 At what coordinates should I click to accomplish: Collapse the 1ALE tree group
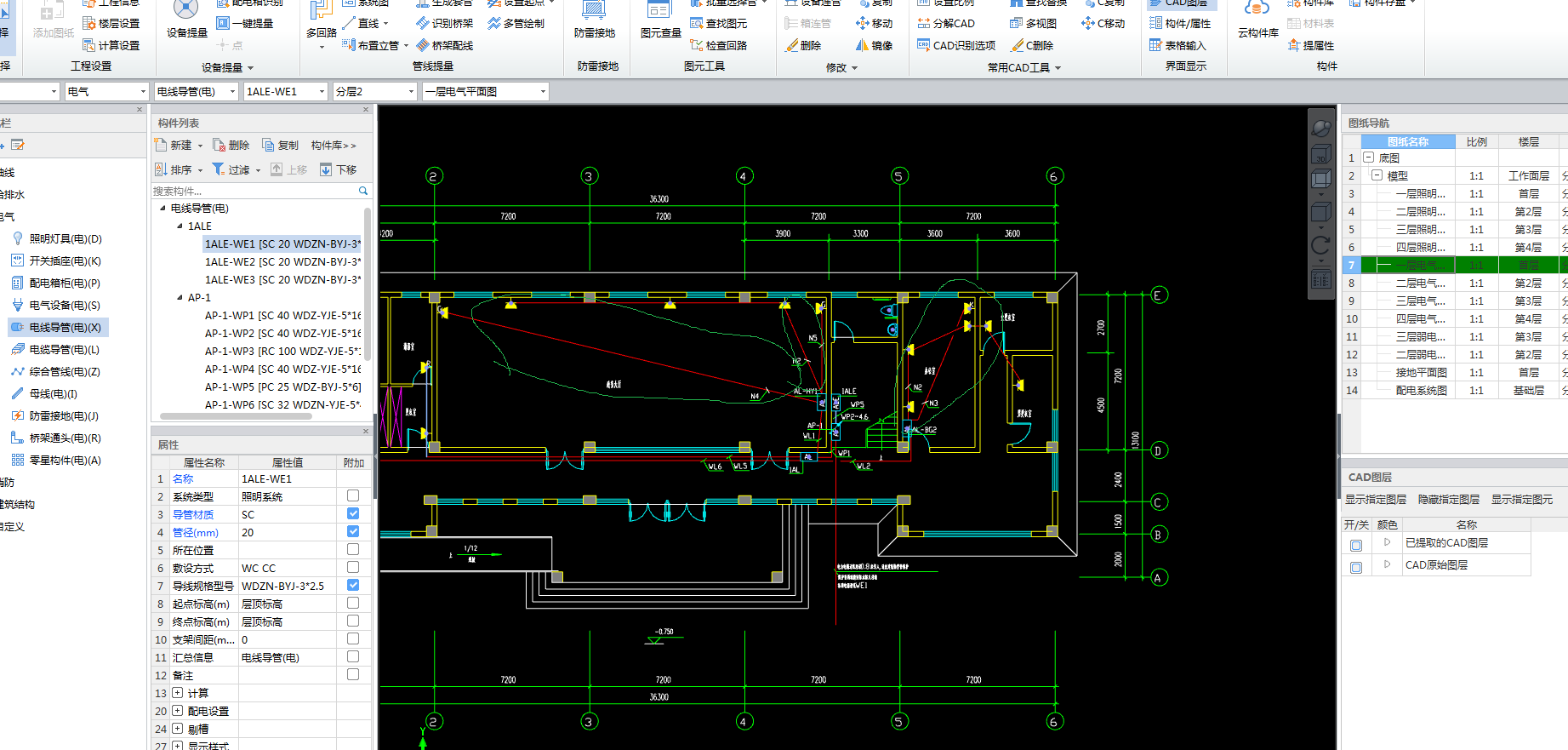point(180,226)
